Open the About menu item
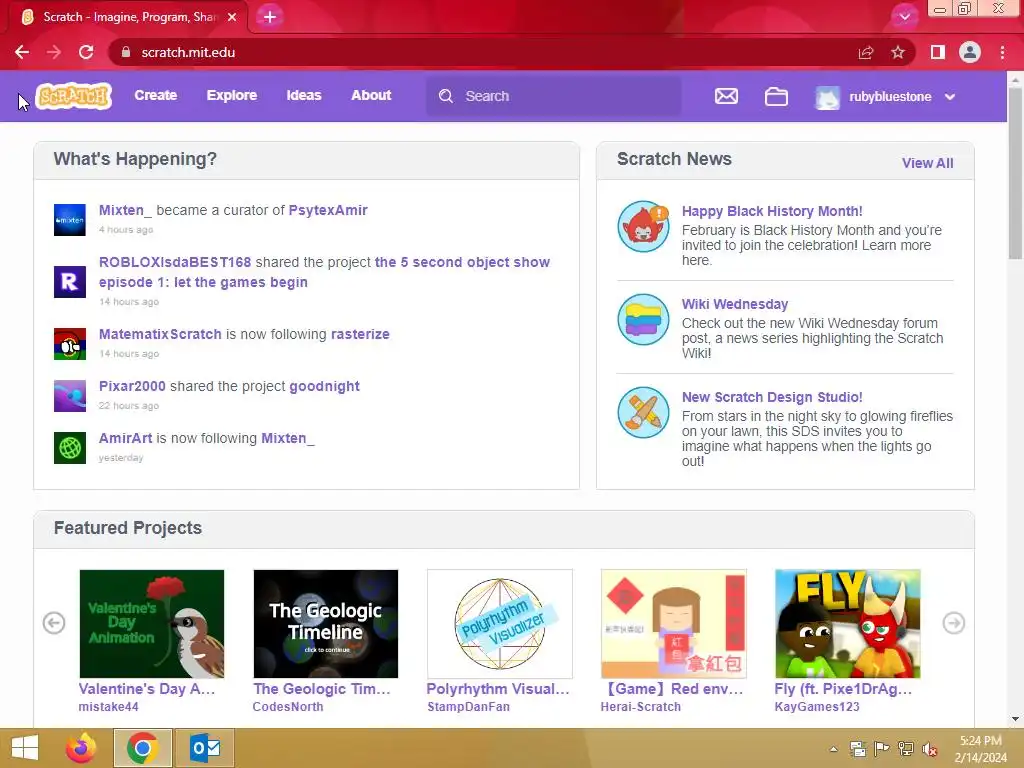Screen dimensions: 1024x768 click(x=371, y=95)
